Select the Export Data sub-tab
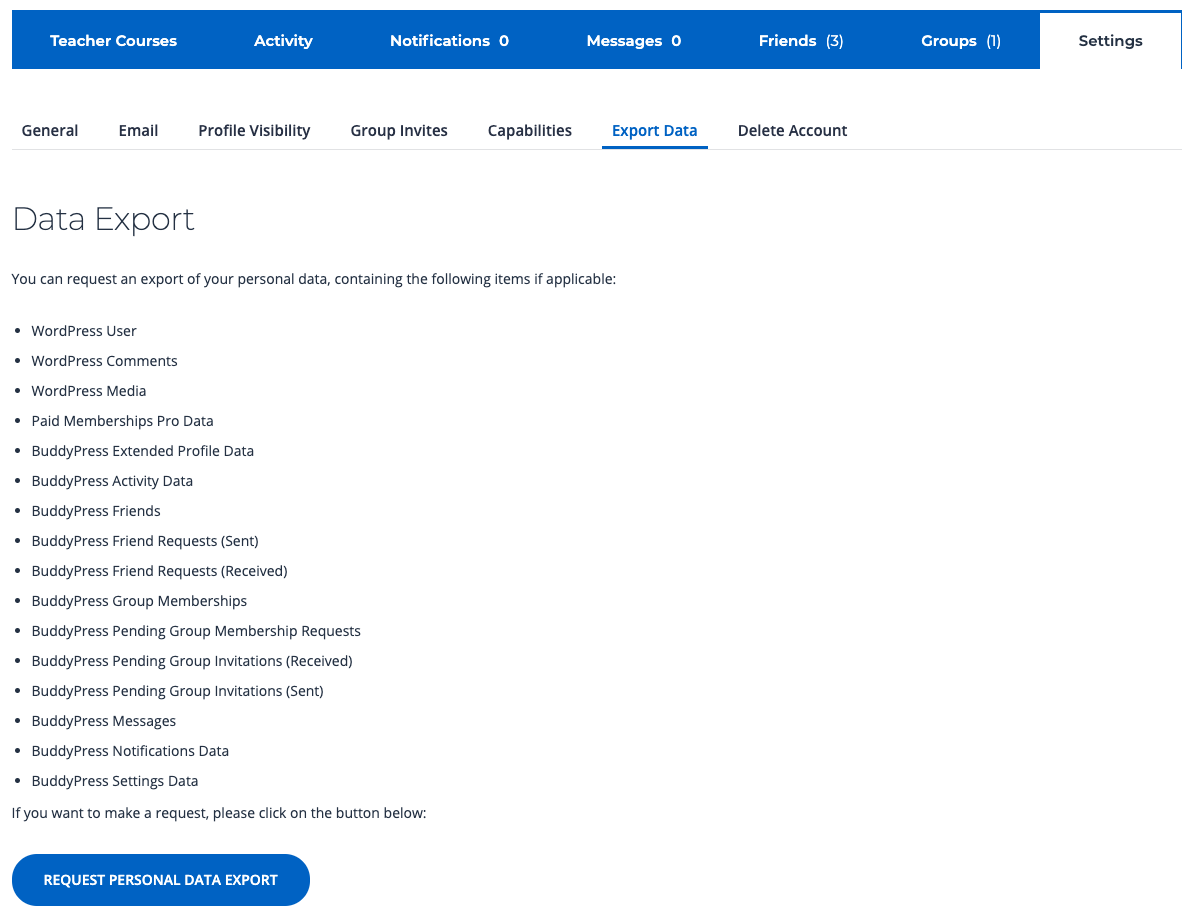 pyautogui.click(x=654, y=131)
